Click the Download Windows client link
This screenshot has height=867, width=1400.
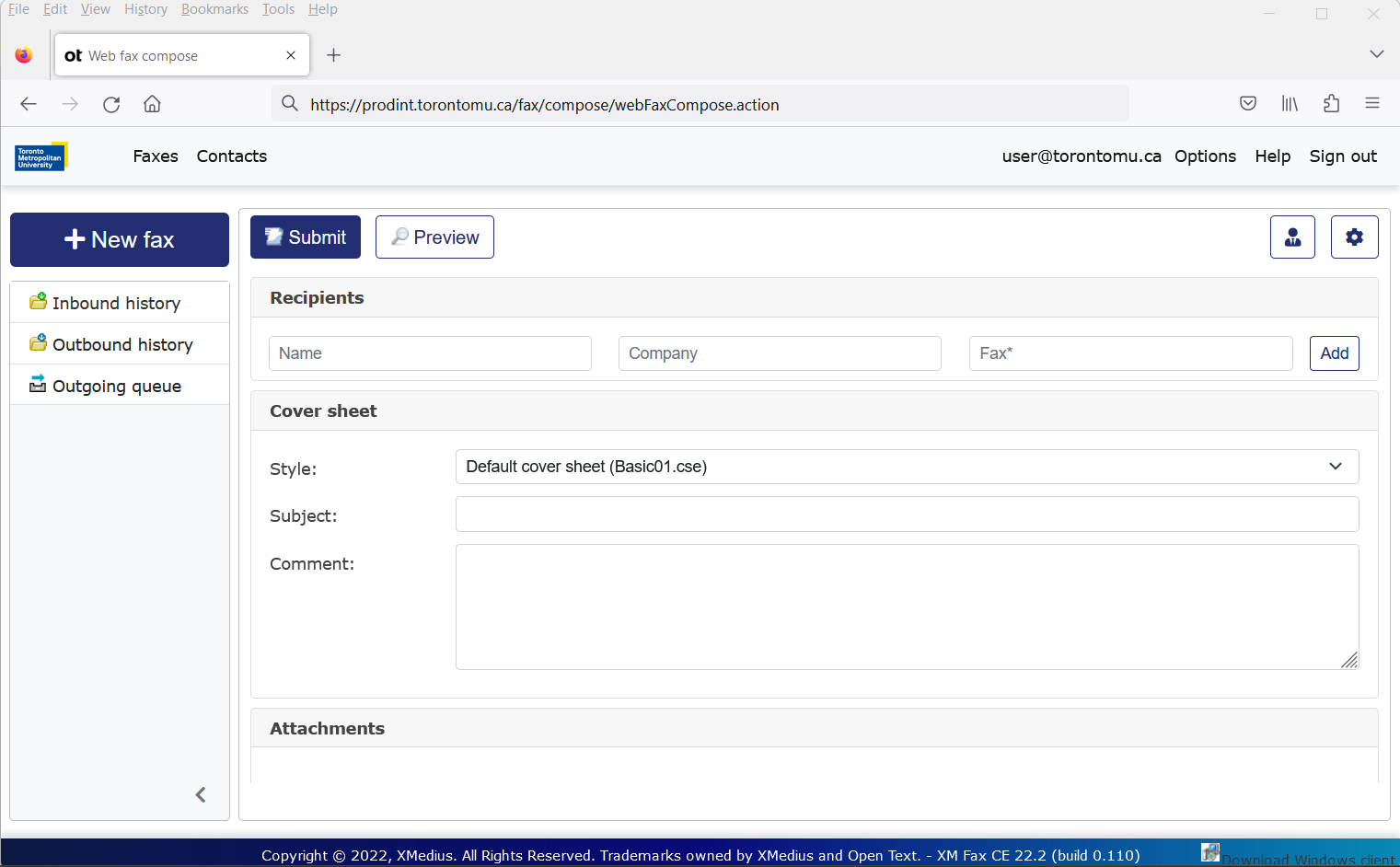click(x=1307, y=859)
